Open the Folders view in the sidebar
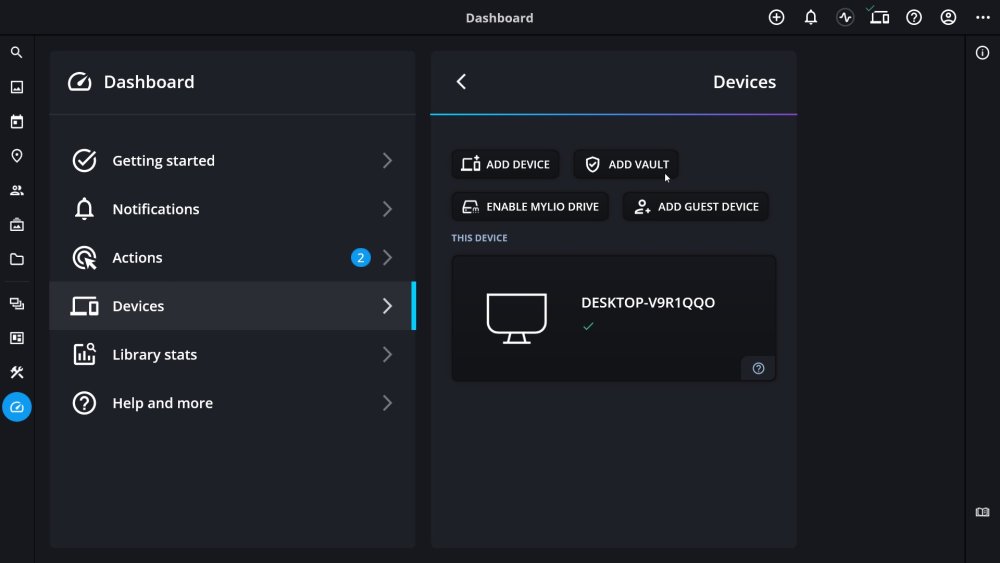The height and width of the screenshot is (563, 1000). tap(16, 259)
